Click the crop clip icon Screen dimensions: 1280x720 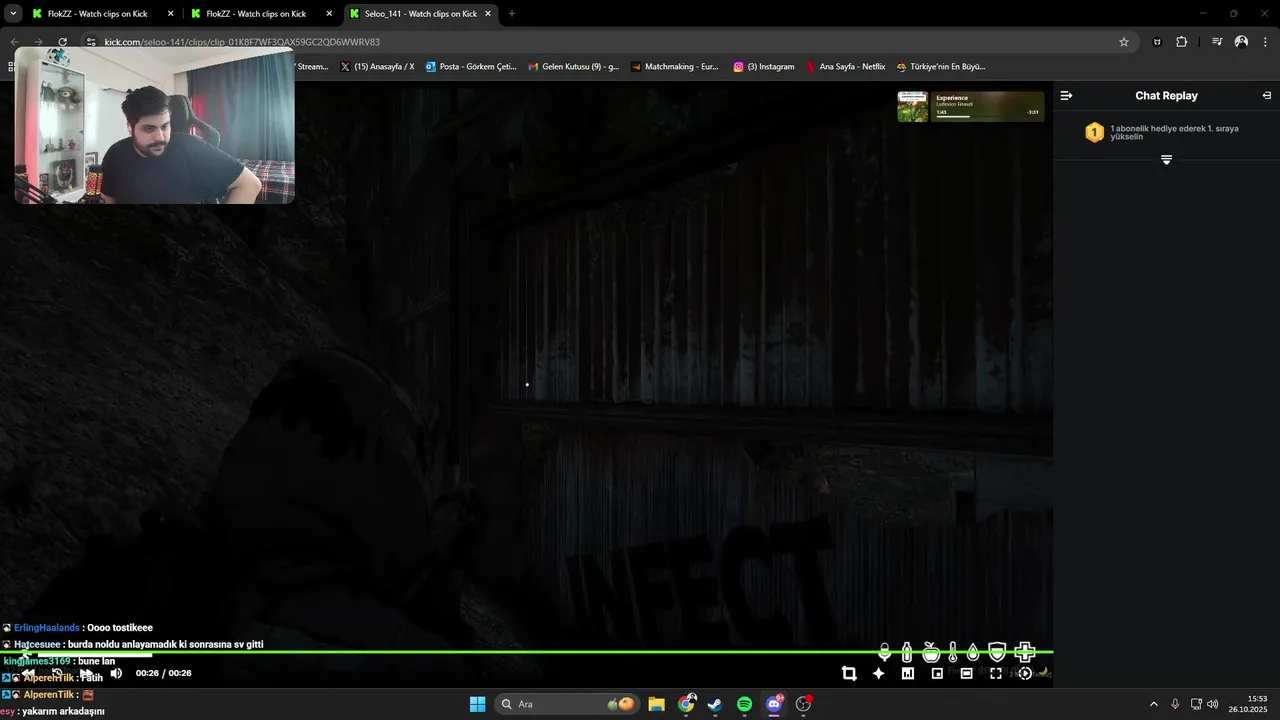tap(849, 673)
